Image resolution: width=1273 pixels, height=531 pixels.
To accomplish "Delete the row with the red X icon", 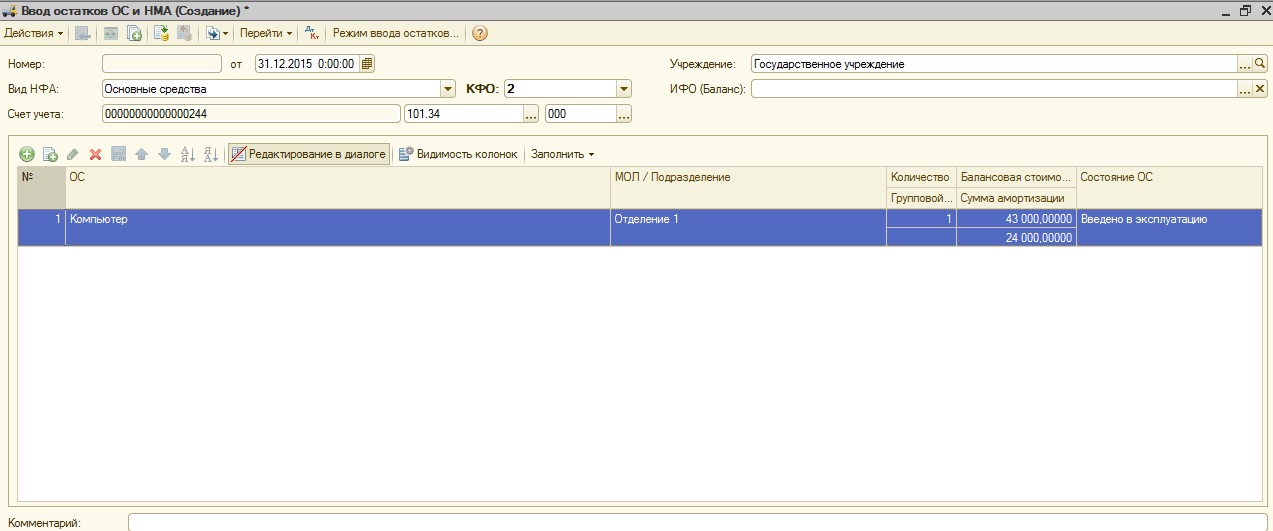I will (96, 155).
